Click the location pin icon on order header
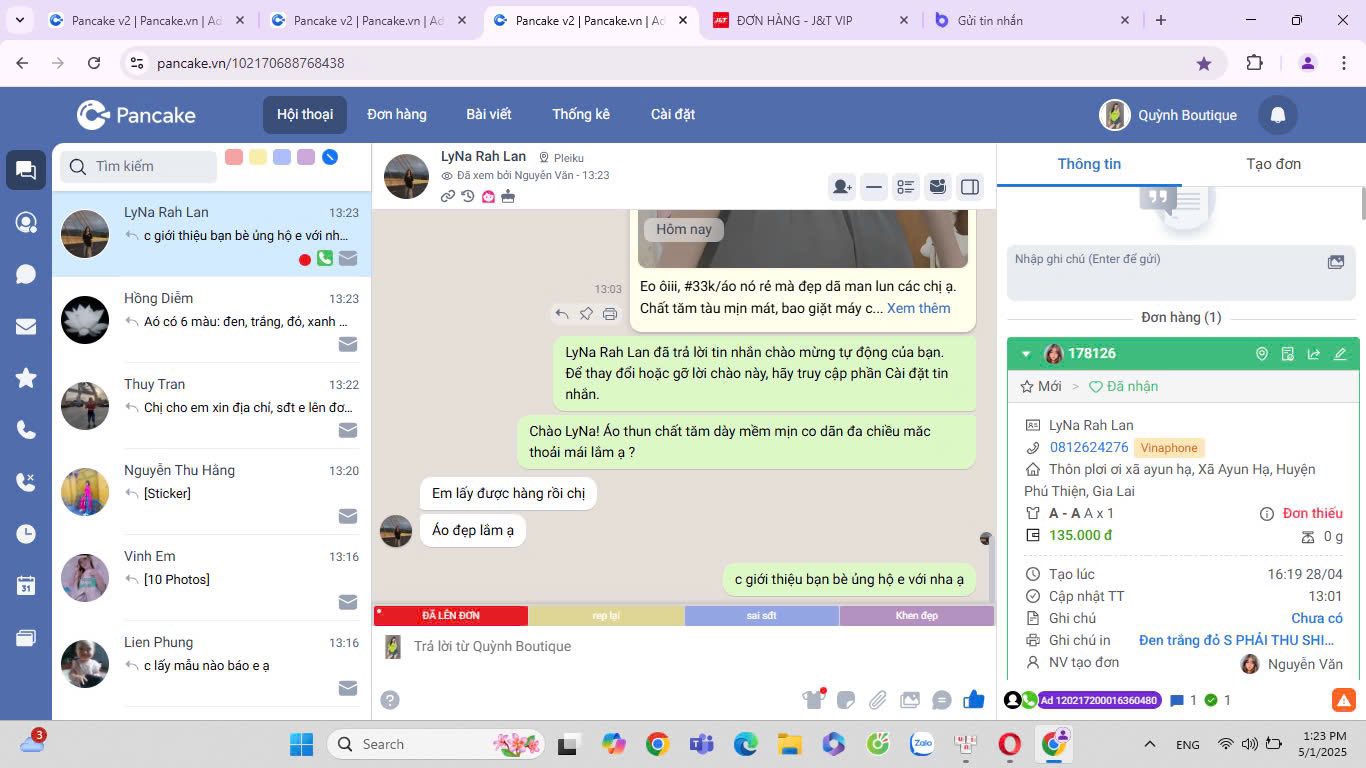The height and width of the screenshot is (768, 1366). point(1262,354)
